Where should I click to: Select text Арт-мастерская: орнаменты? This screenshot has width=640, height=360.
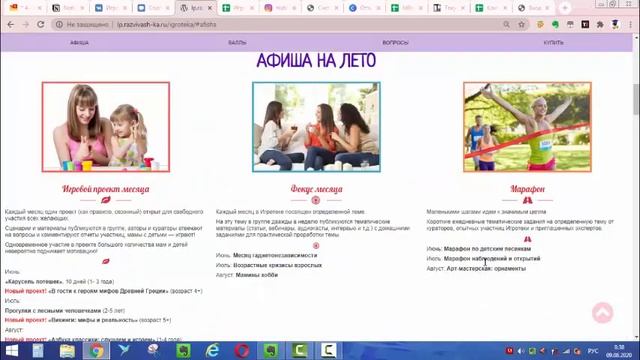click(486, 268)
